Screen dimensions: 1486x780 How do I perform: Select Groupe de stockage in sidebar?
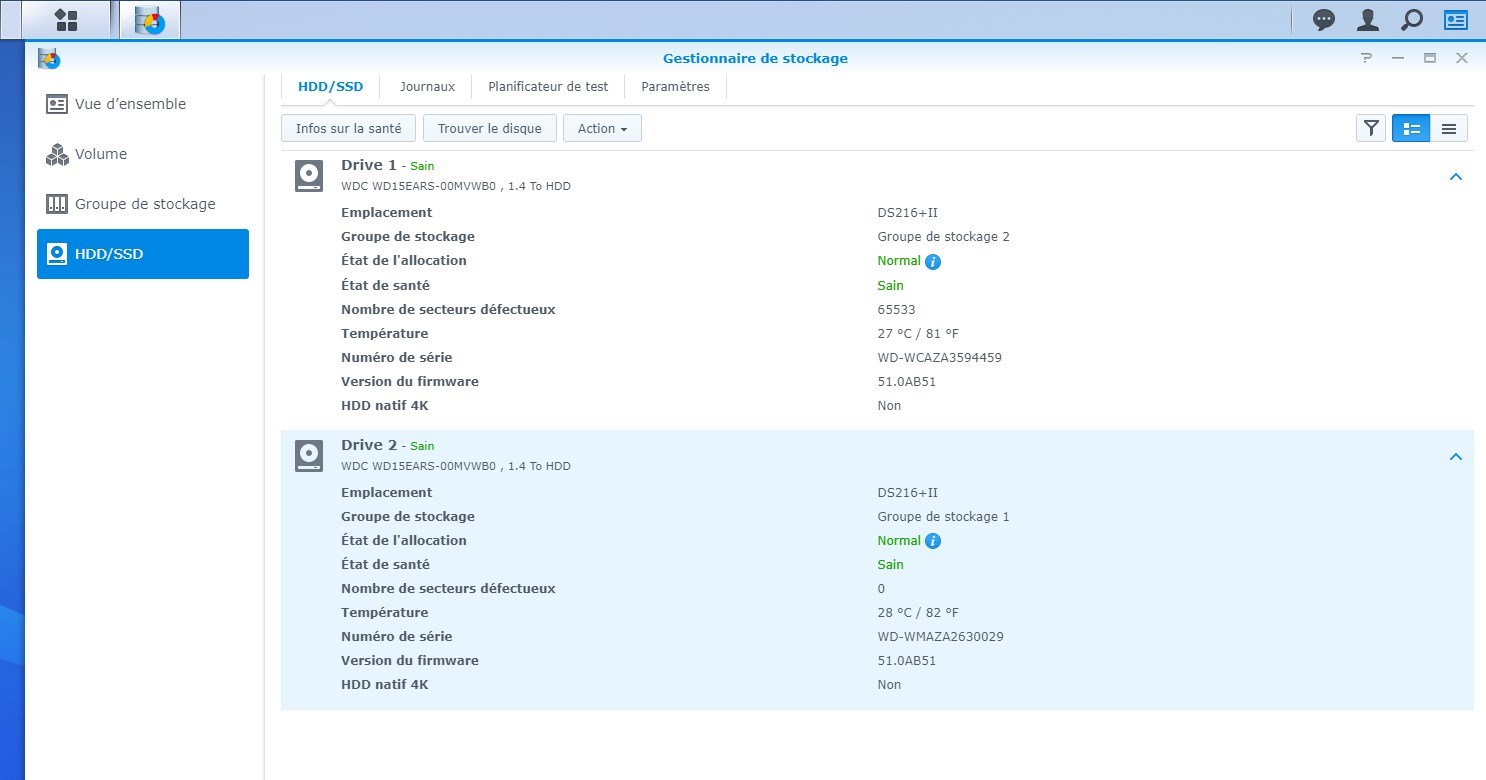pyautogui.click(x=143, y=204)
